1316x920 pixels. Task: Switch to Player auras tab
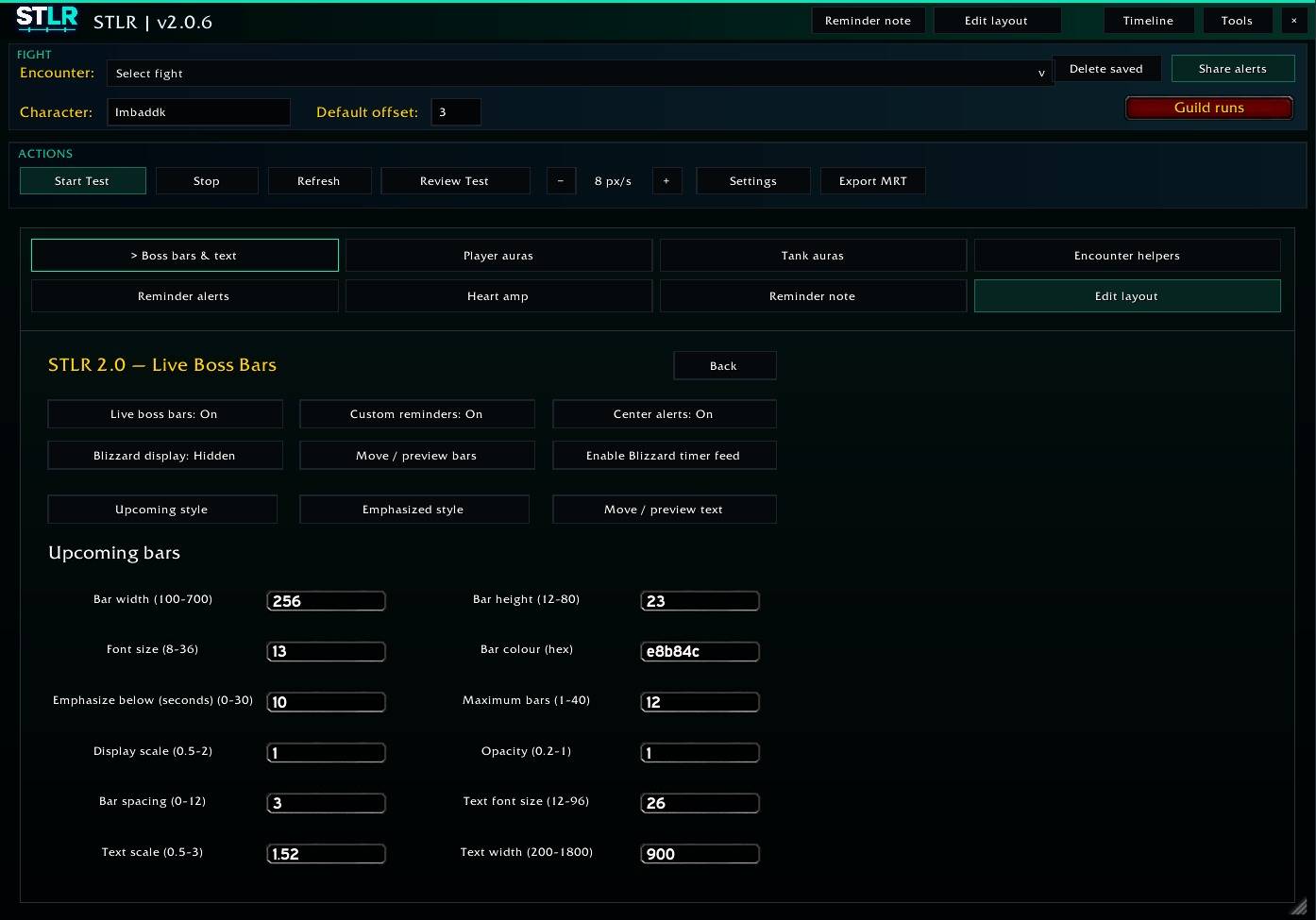pos(498,256)
